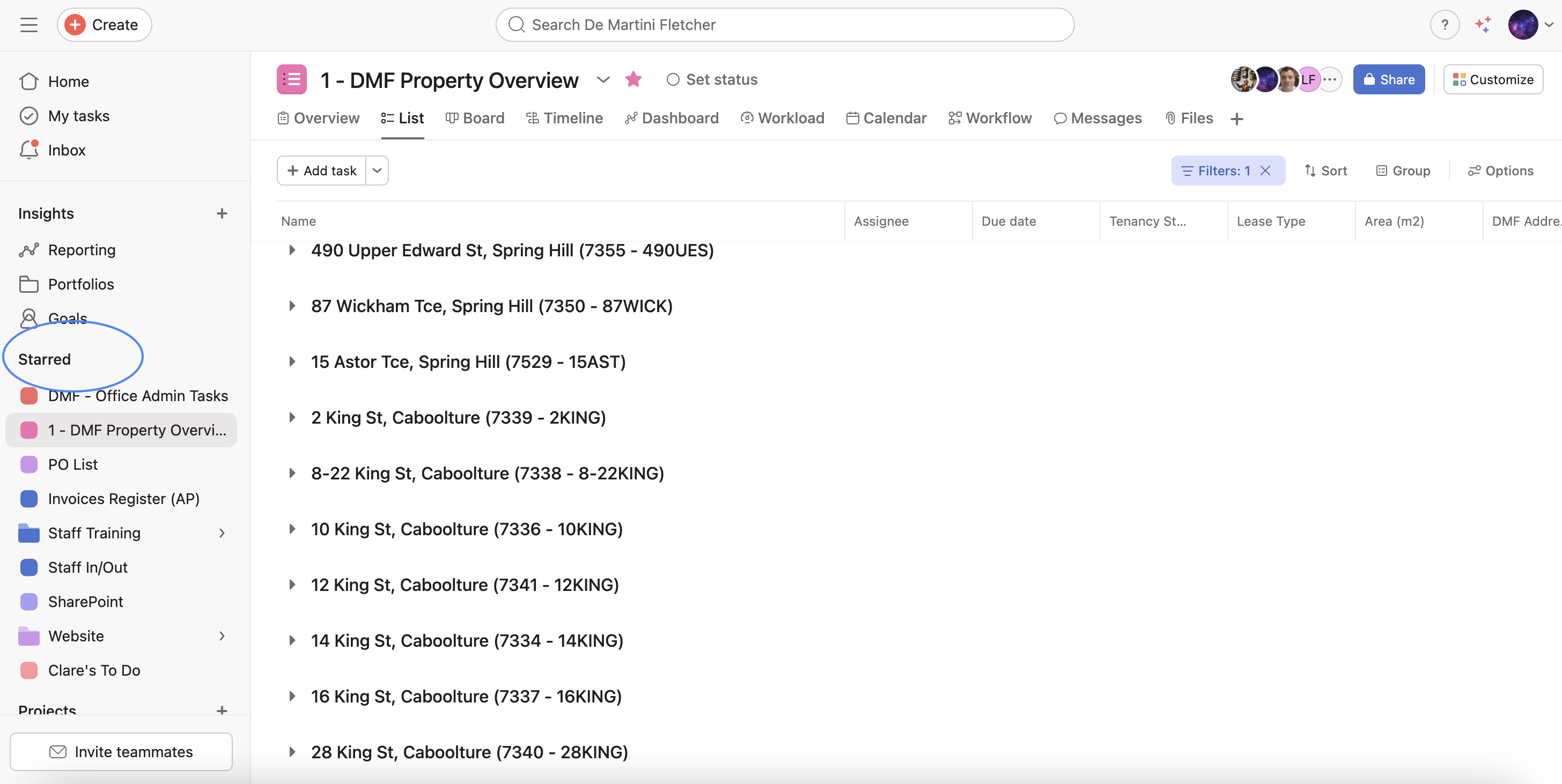
Task: Open the LF member avatar
Action: click(x=1308, y=79)
